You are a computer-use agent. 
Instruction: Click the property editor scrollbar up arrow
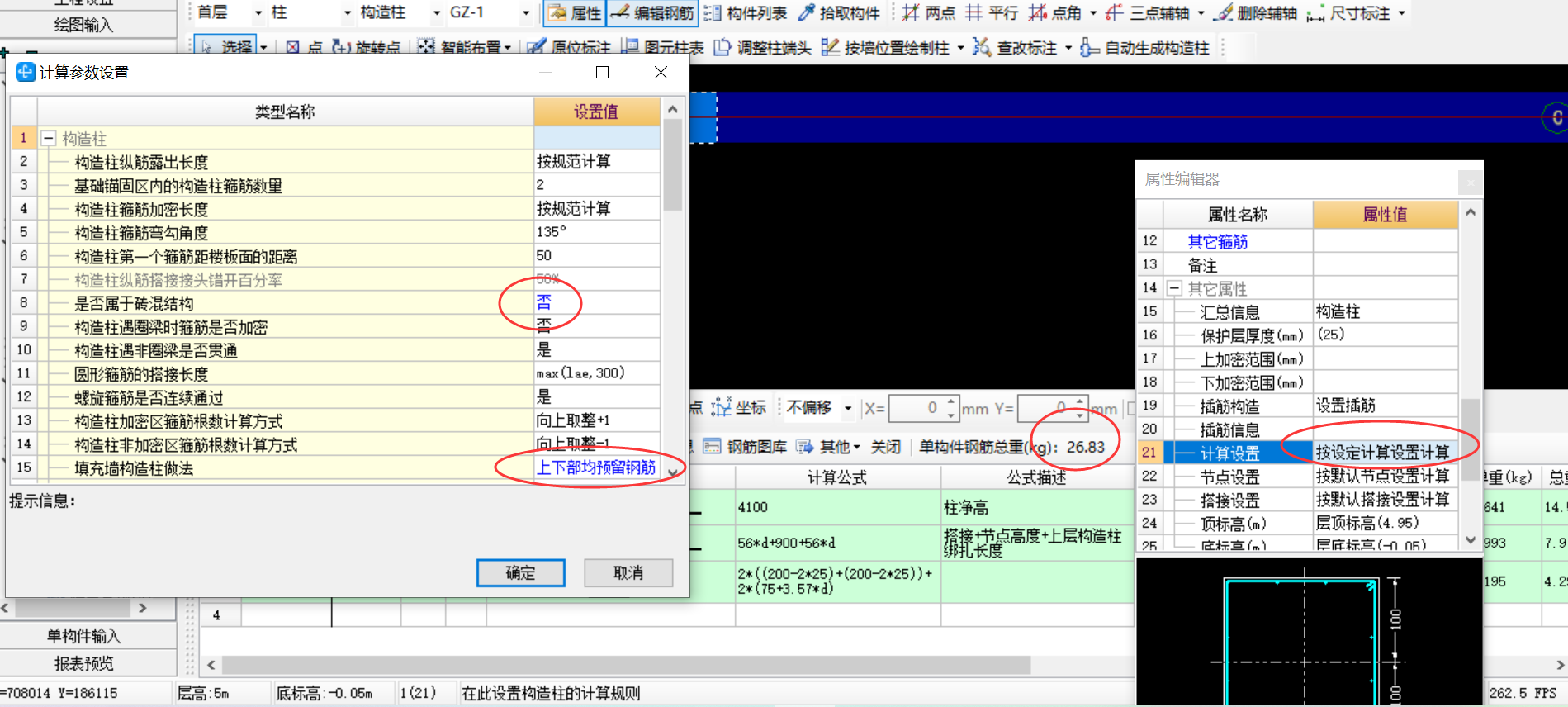coord(1471,212)
